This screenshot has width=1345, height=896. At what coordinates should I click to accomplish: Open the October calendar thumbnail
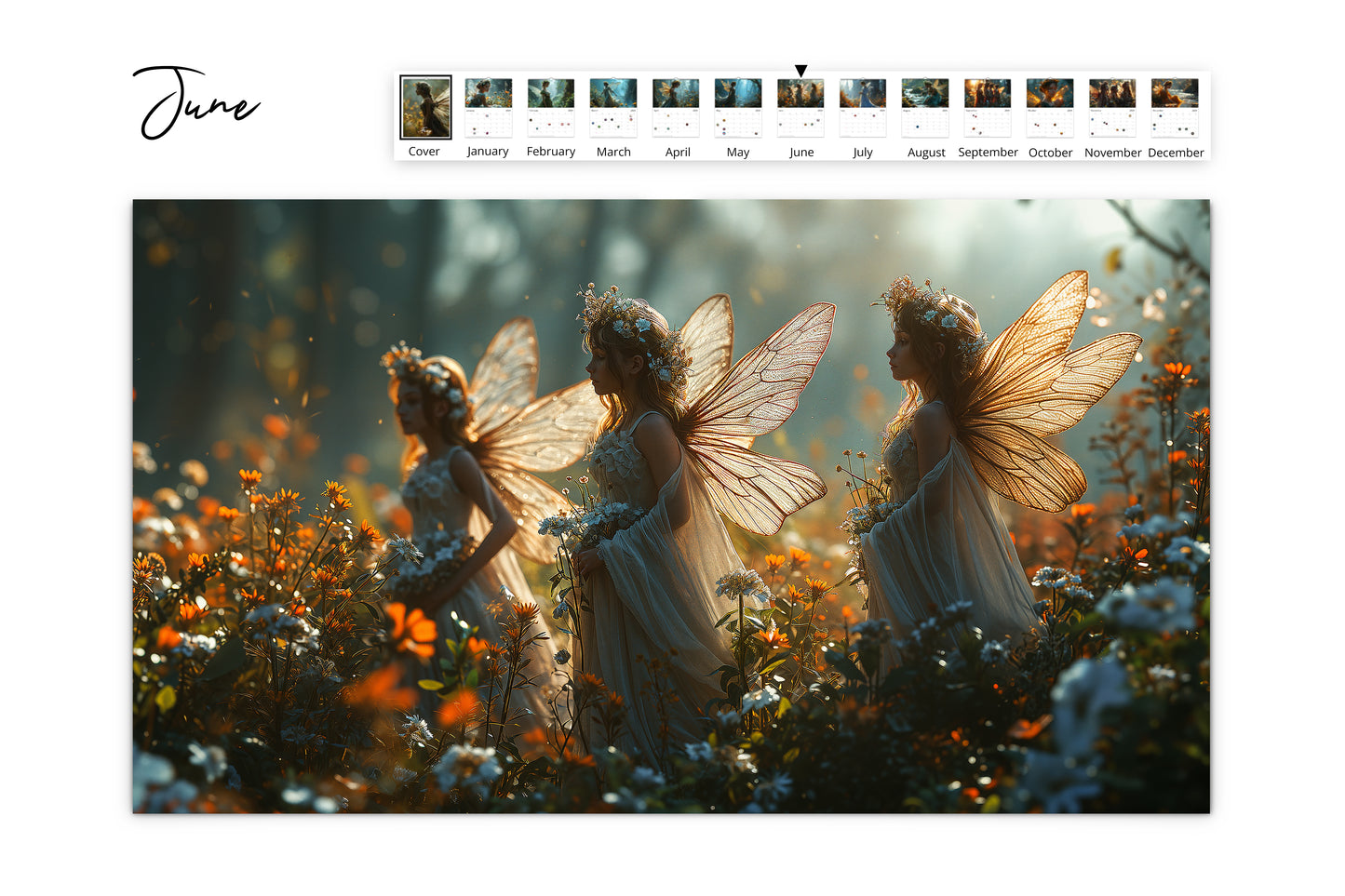pos(1050,108)
